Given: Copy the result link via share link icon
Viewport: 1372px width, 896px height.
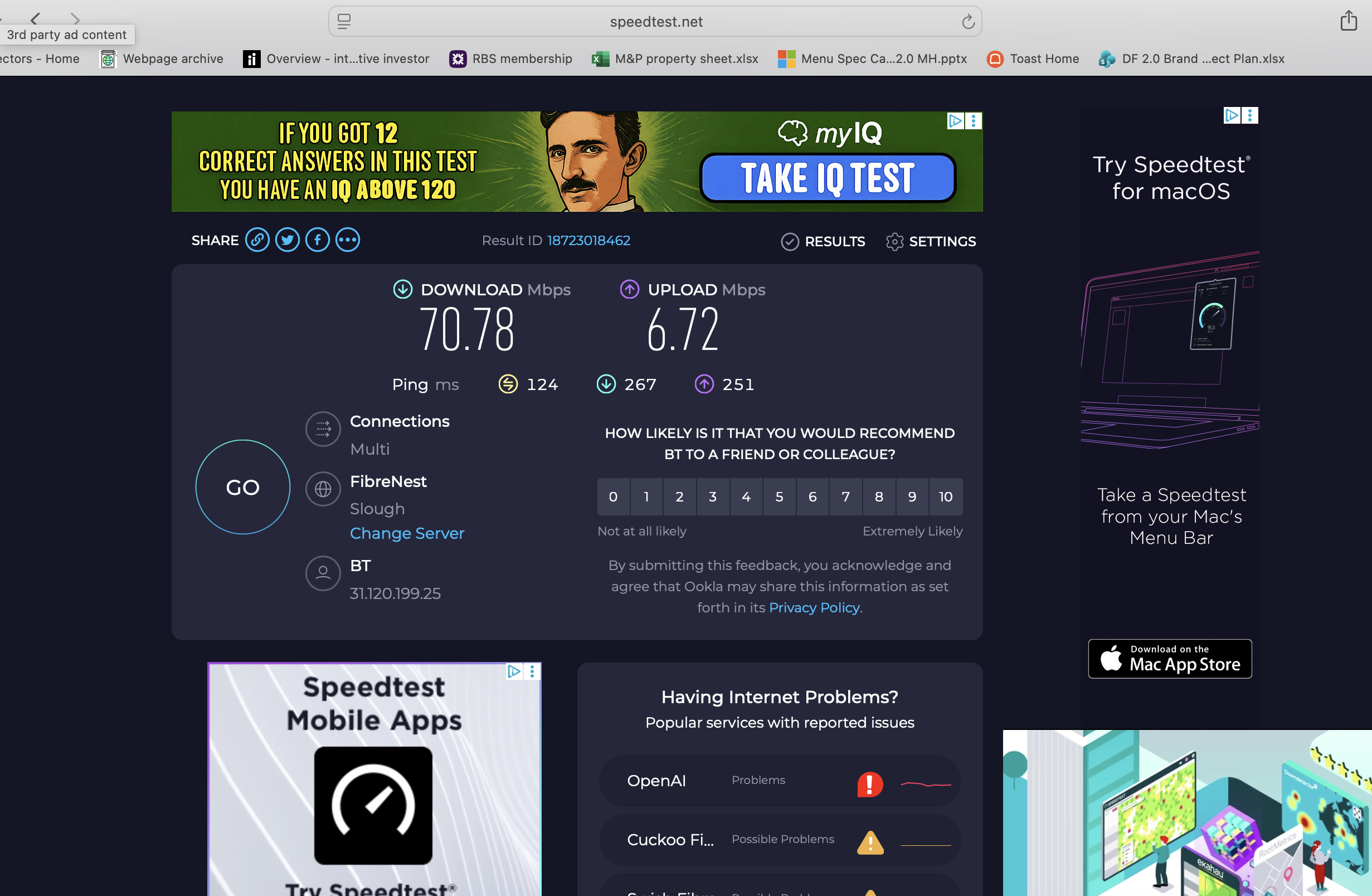Looking at the screenshot, I should pyautogui.click(x=257, y=240).
